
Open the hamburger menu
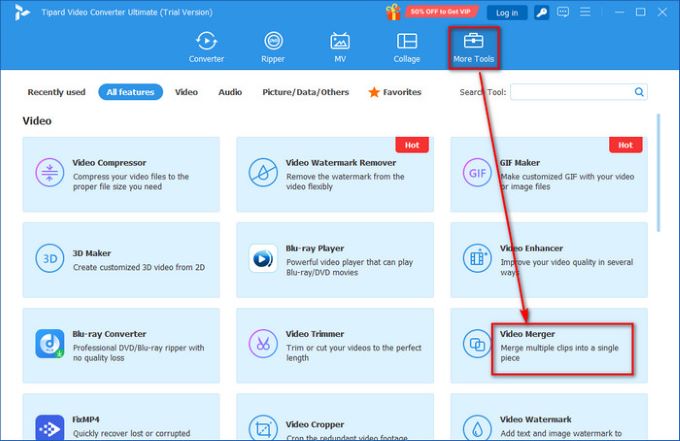(585, 12)
